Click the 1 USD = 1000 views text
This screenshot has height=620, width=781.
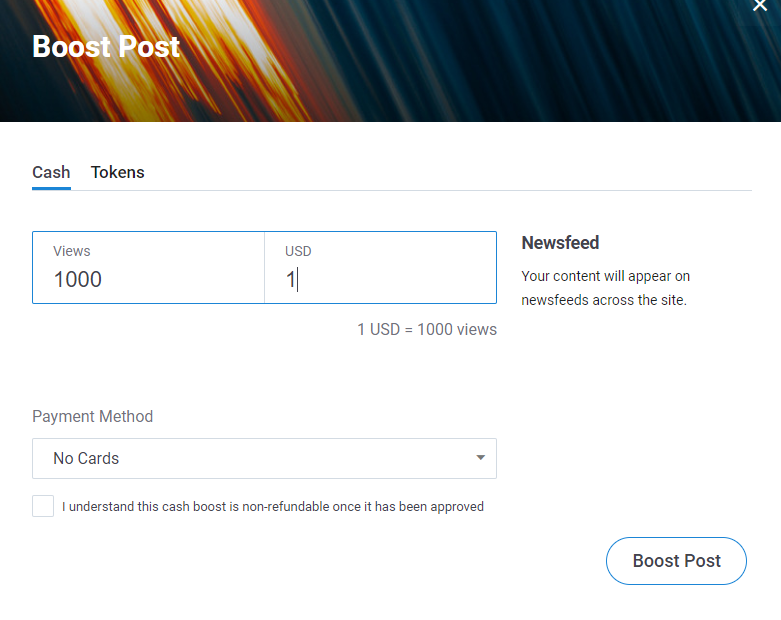[x=427, y=330]
